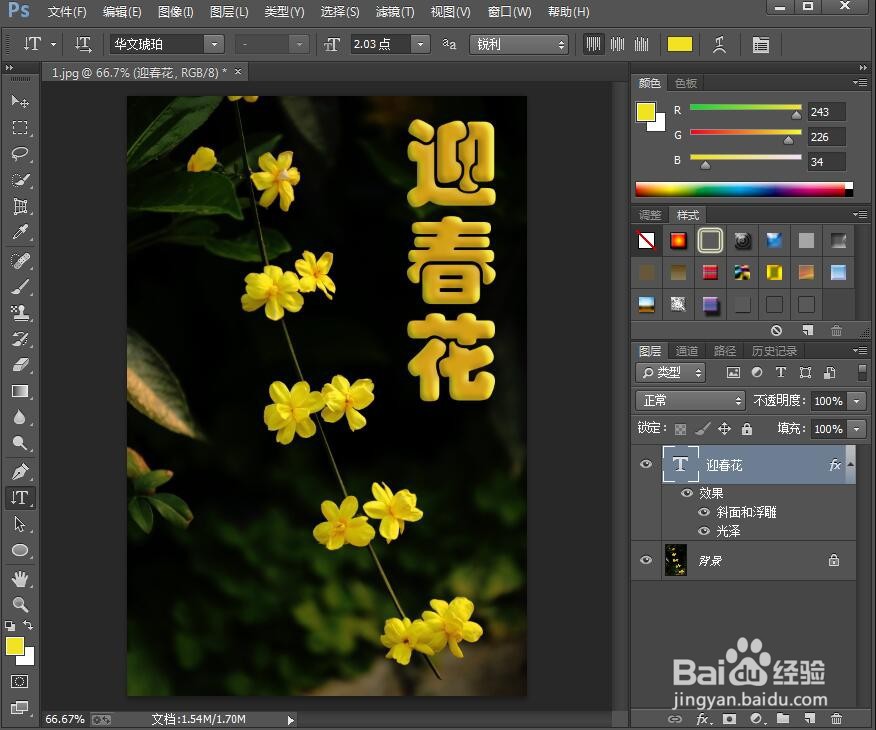Open font size dropdown 2.03 点

(x=420, y=44)
